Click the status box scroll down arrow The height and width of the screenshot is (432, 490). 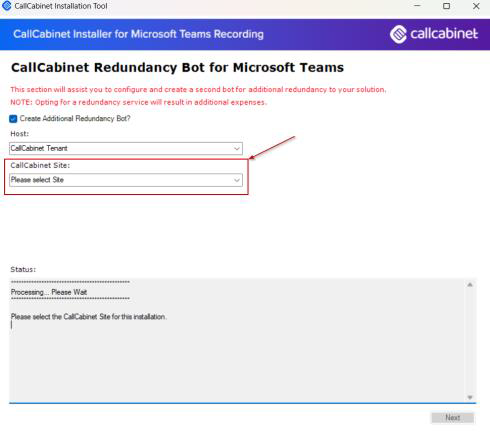(470, 397)
